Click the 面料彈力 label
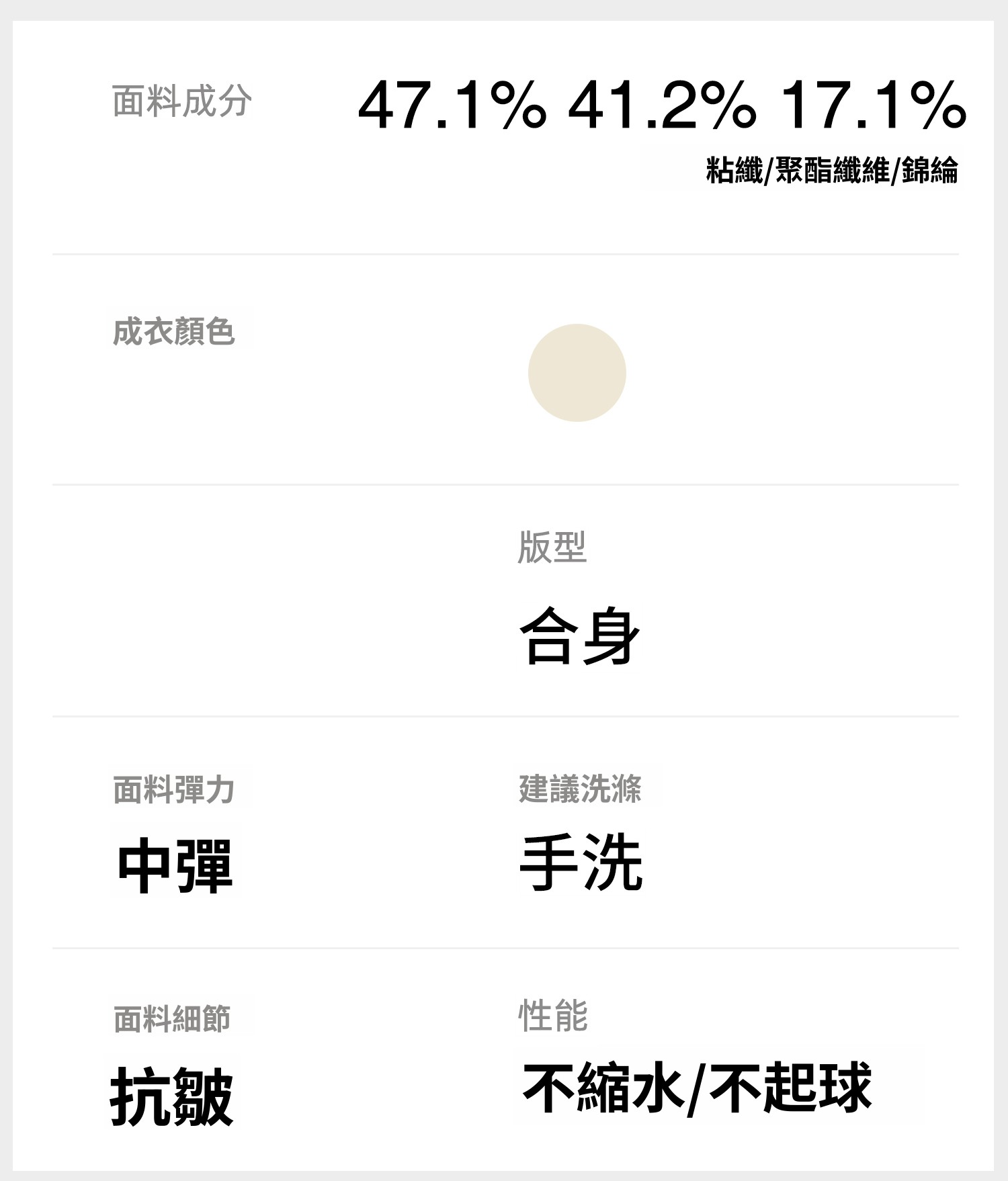 [173, 789]
